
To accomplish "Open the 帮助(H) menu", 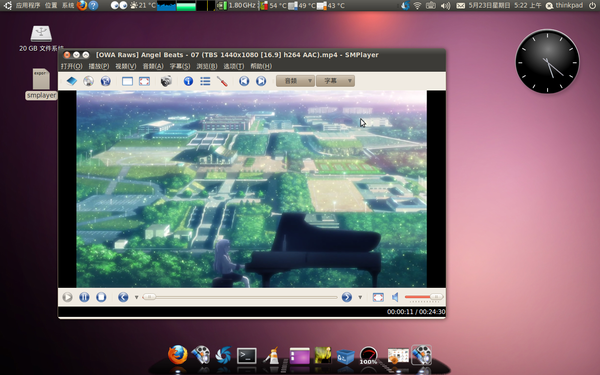I will pos(261,66).
